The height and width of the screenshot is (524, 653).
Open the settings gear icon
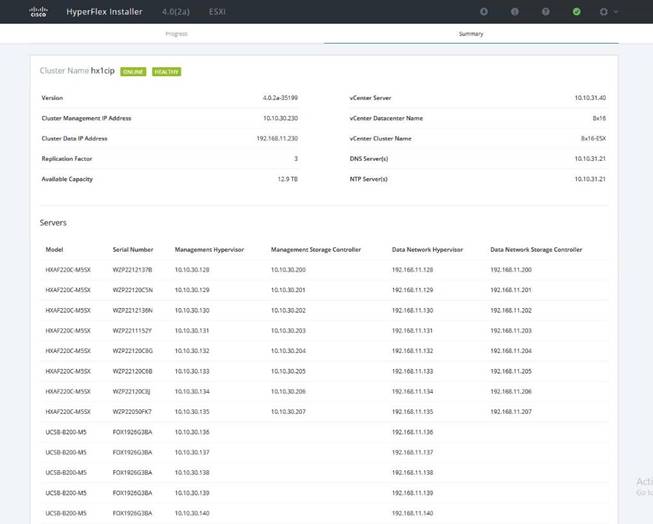coord(603,12)
